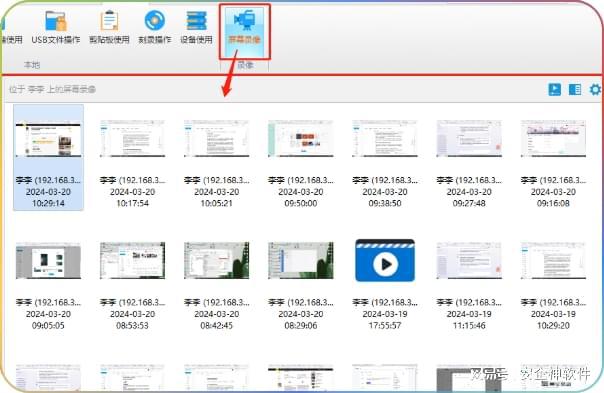The width and height of the screenshot is (604, 393).
Task: Select the recording from 2024-03-20 08:42:45
Action: pos(216,284)
